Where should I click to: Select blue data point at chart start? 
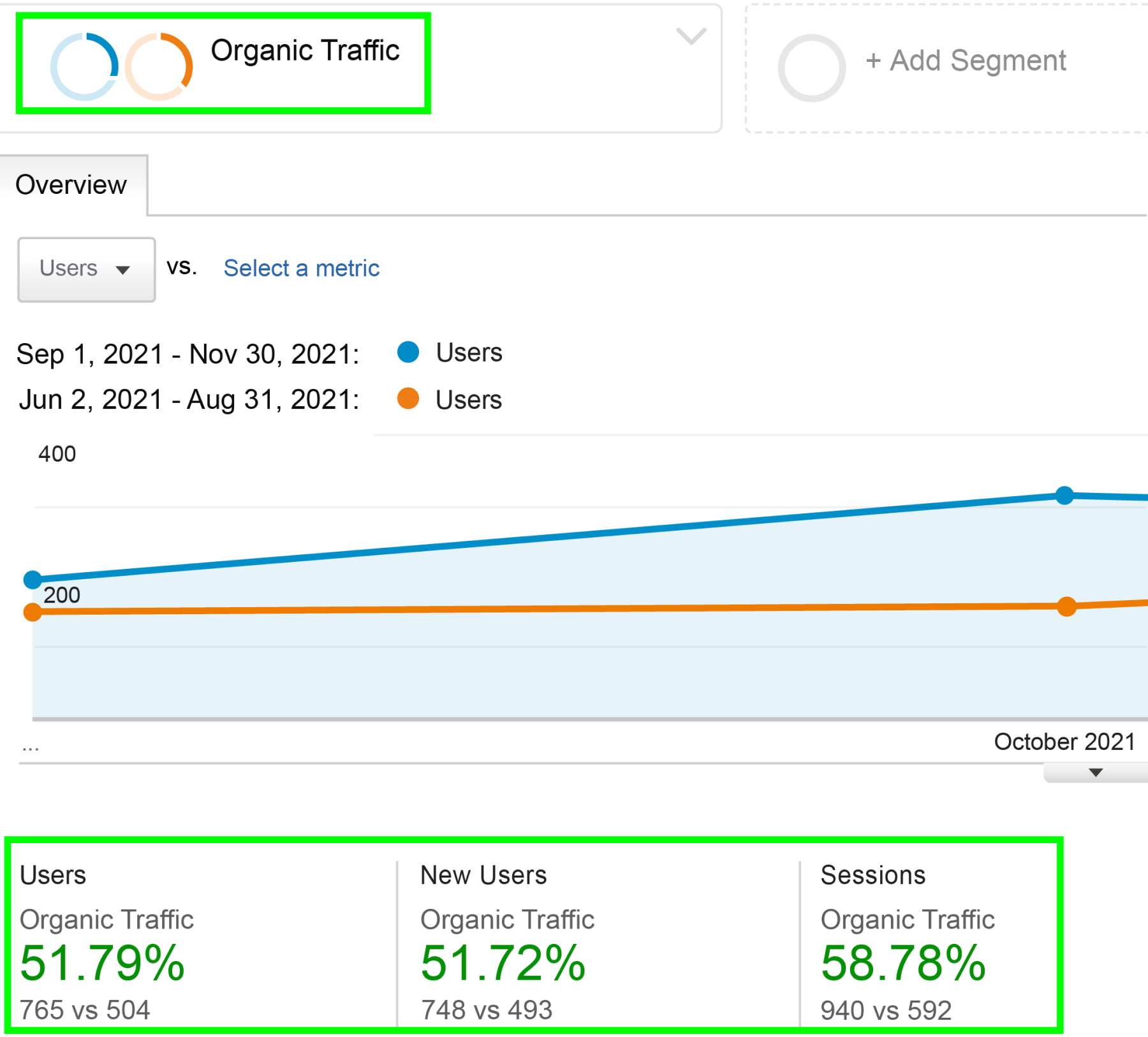(33, 580)
